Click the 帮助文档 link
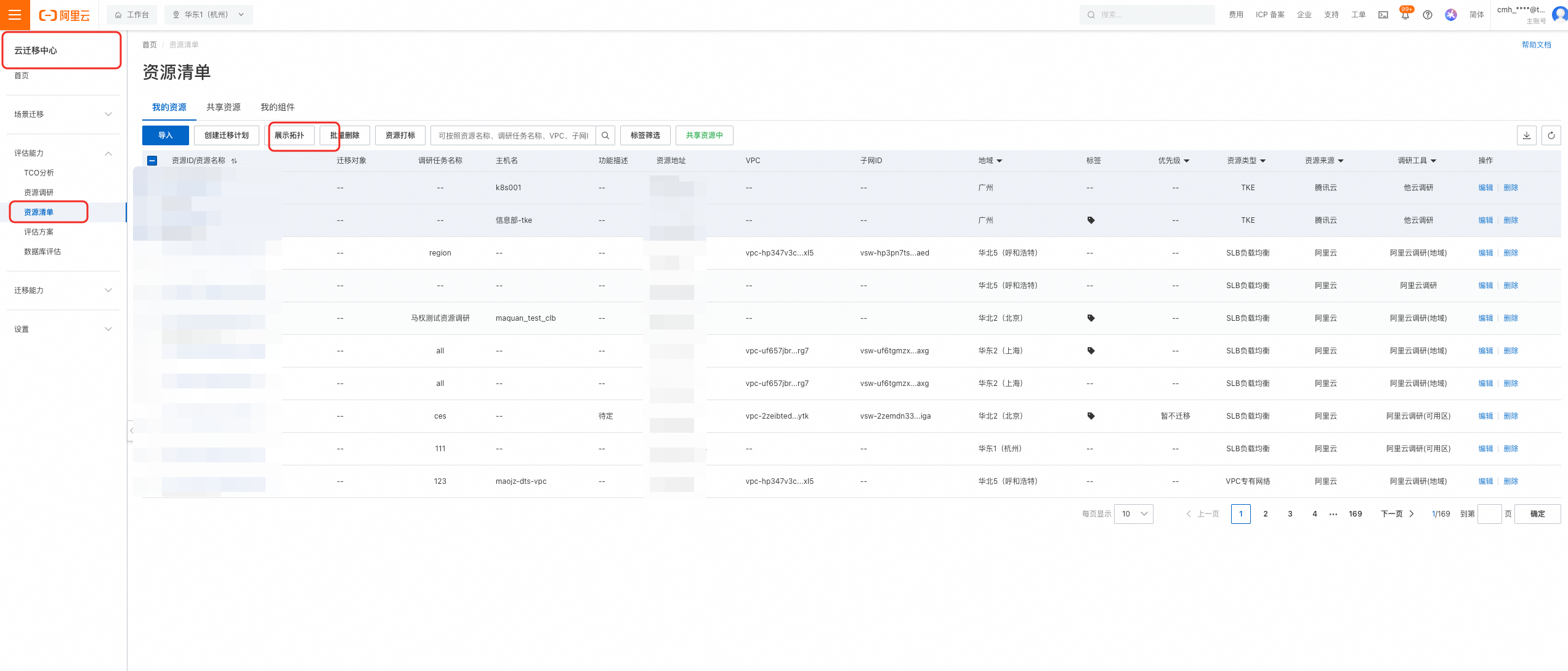 tap(1536, 45)
